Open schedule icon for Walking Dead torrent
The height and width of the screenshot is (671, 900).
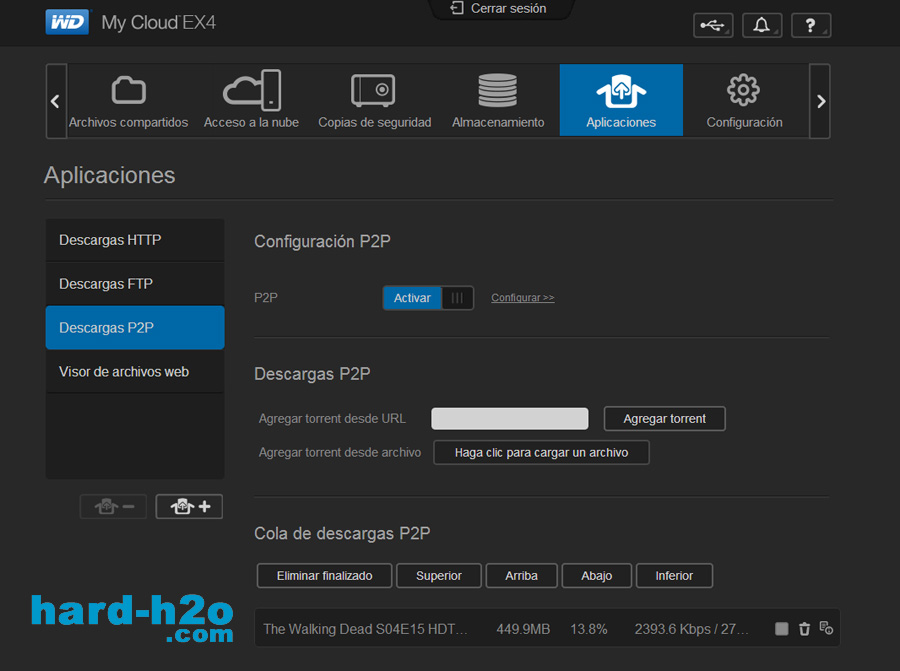pos(826,628)
